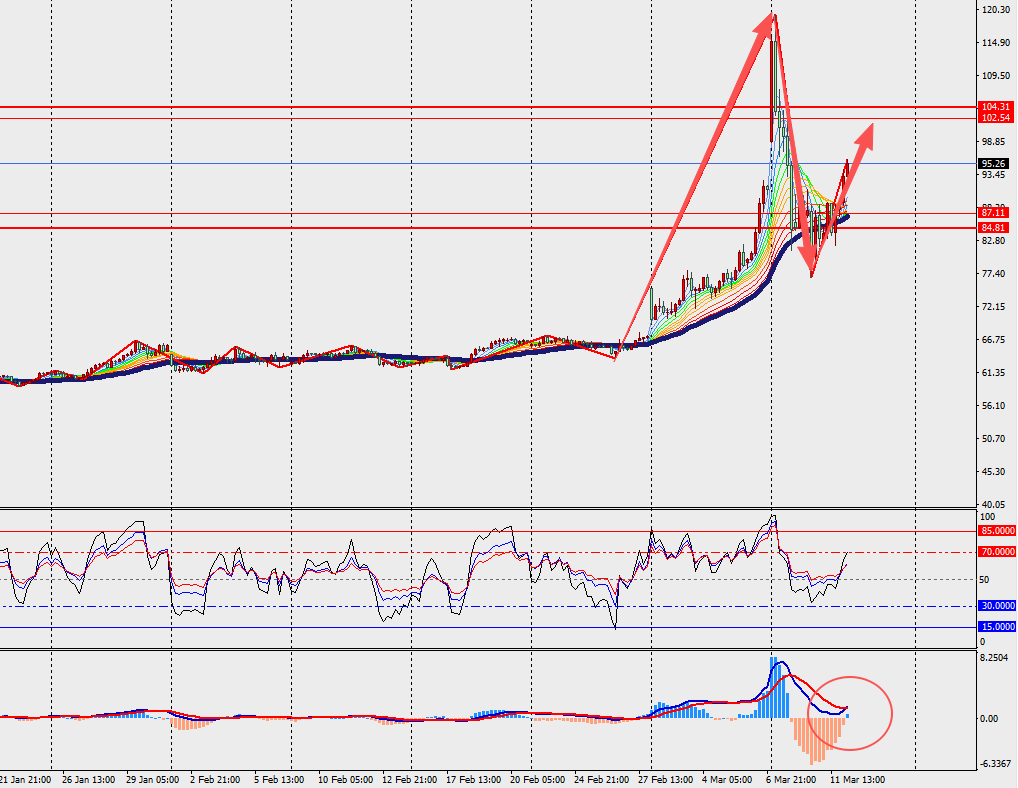1018x788 pixels.
Task: Select the red 87.11 price label
Action: 995,213
